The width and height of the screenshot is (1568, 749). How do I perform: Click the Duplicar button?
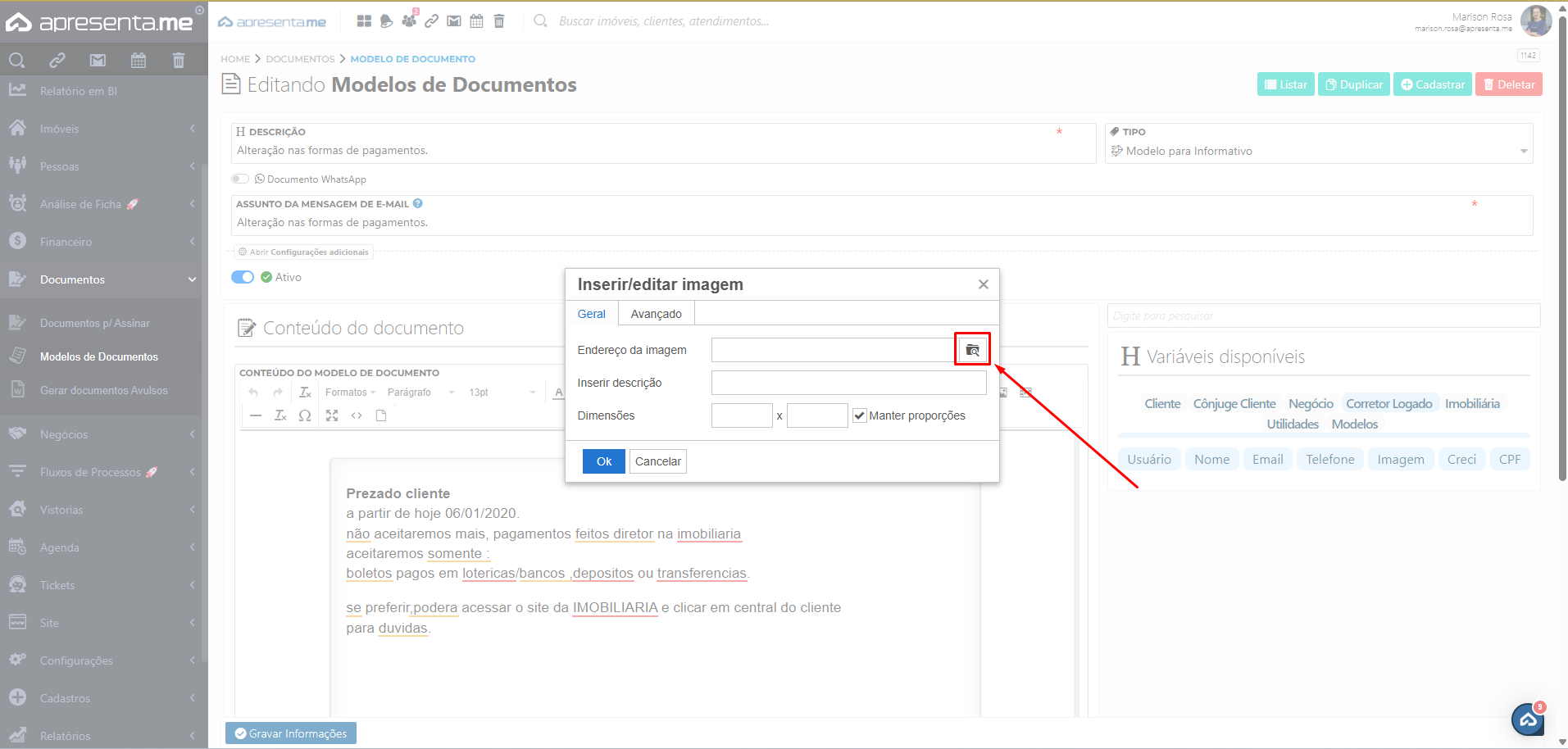tap(1353, 84)
